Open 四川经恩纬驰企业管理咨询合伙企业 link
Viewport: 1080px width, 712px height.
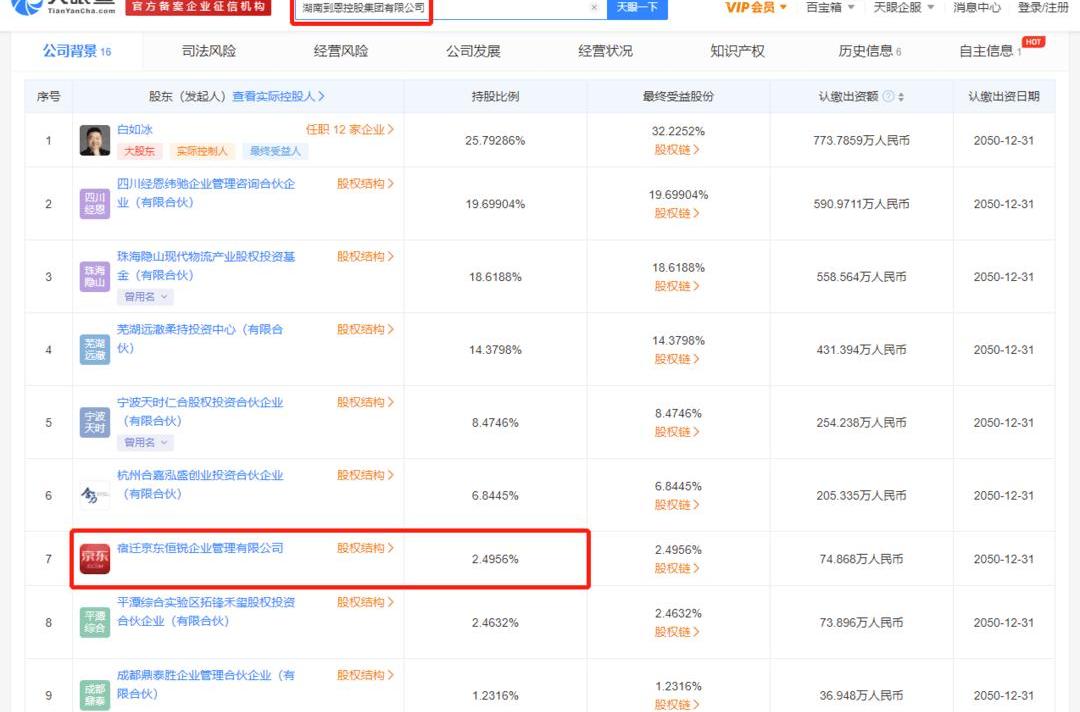point(206,193)
